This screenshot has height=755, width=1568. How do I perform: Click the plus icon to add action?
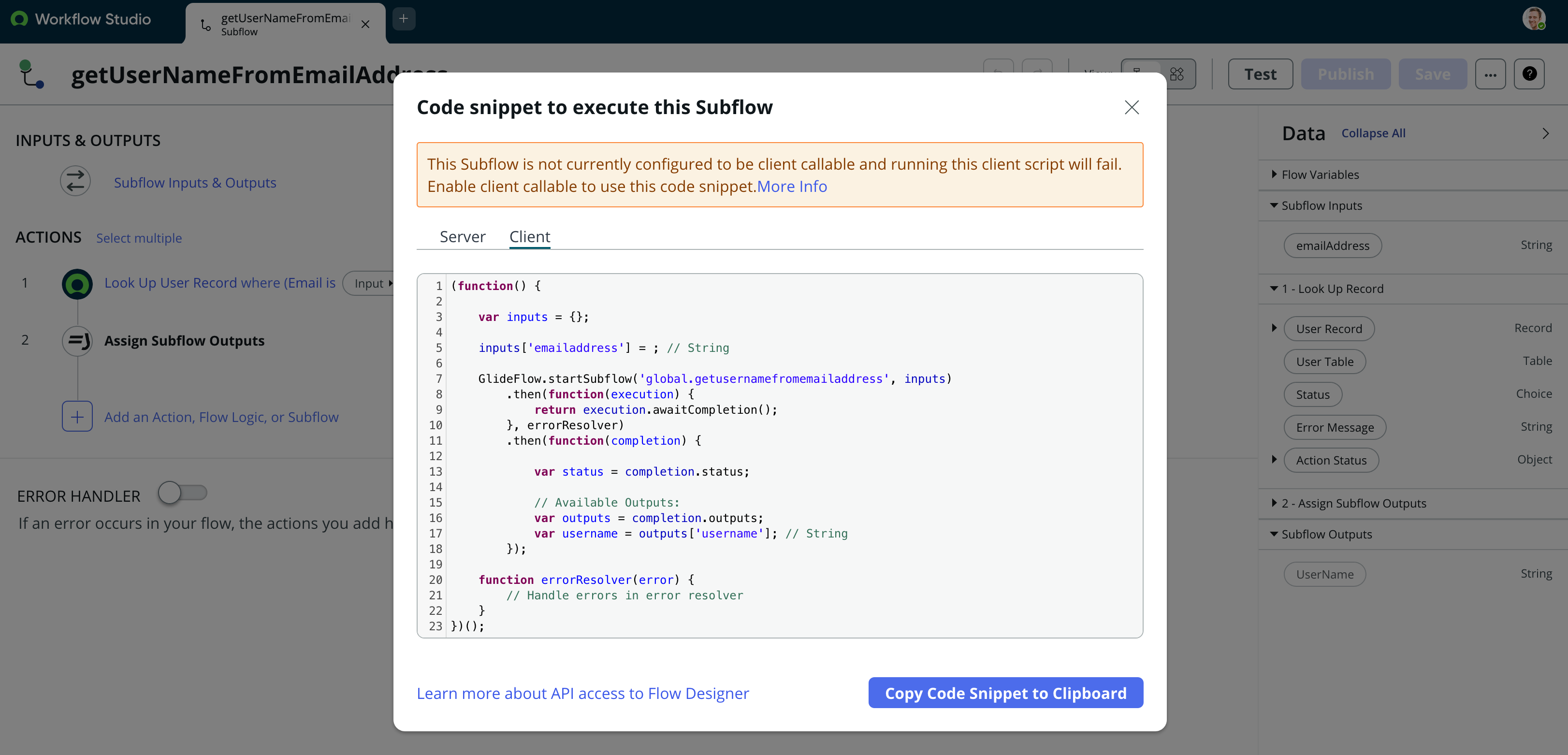point(77,417)
